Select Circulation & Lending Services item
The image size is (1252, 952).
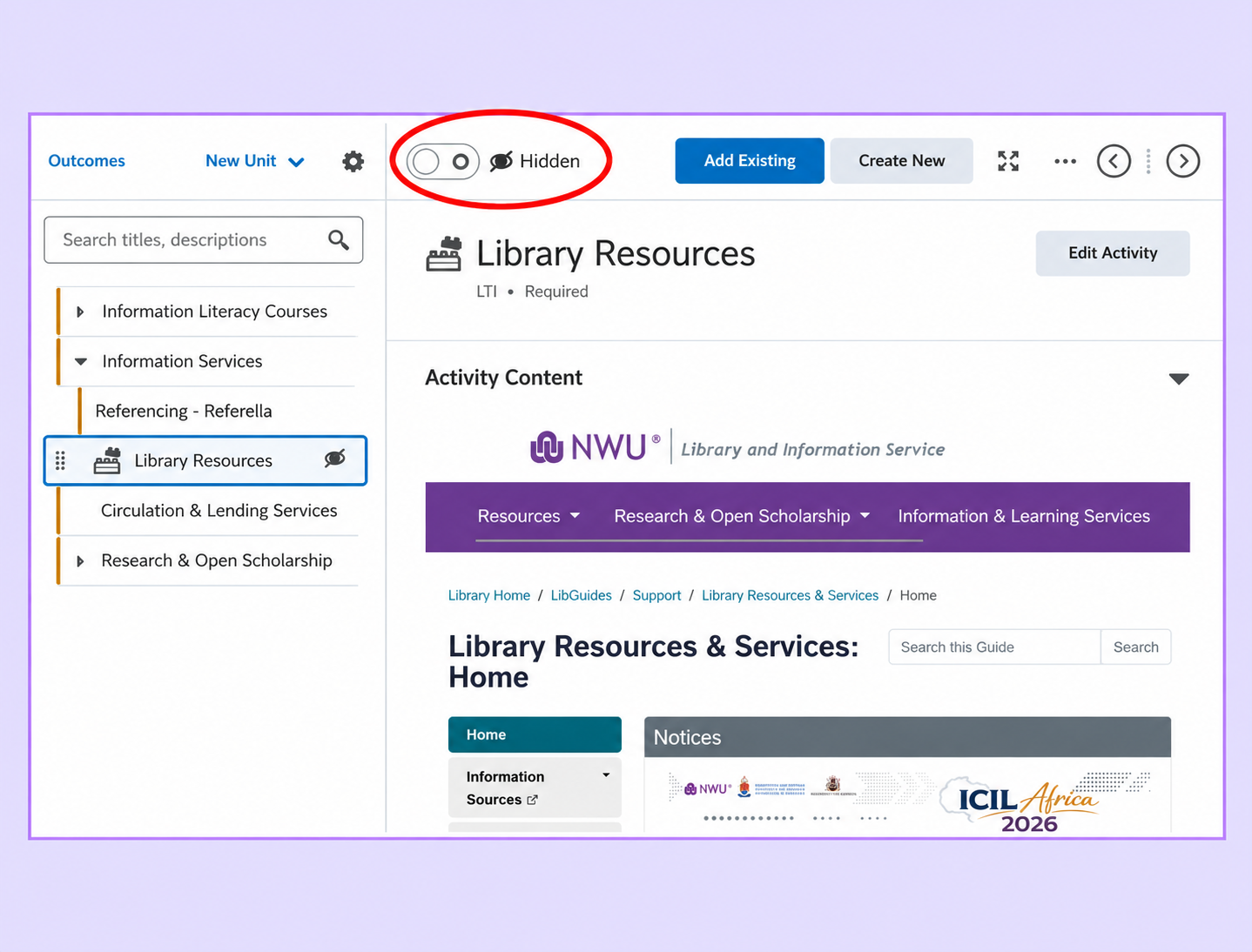[219, 511]
